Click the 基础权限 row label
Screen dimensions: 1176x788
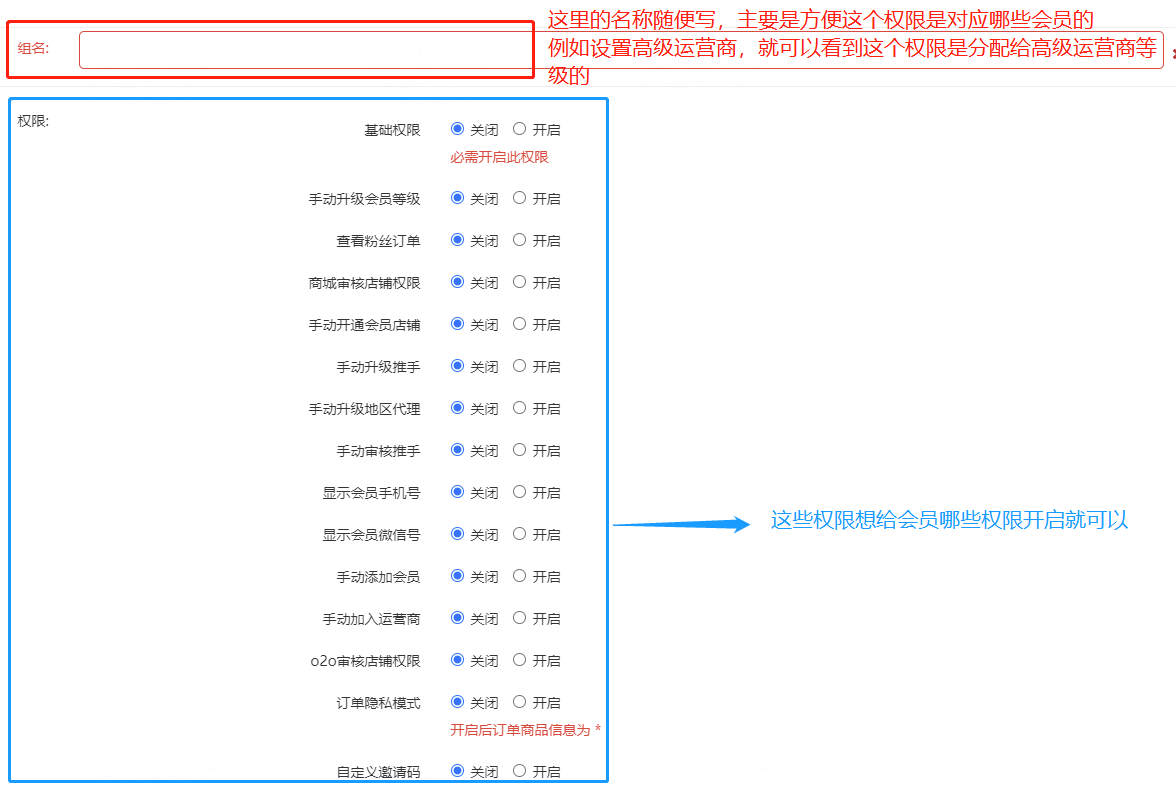coord(392,130)
